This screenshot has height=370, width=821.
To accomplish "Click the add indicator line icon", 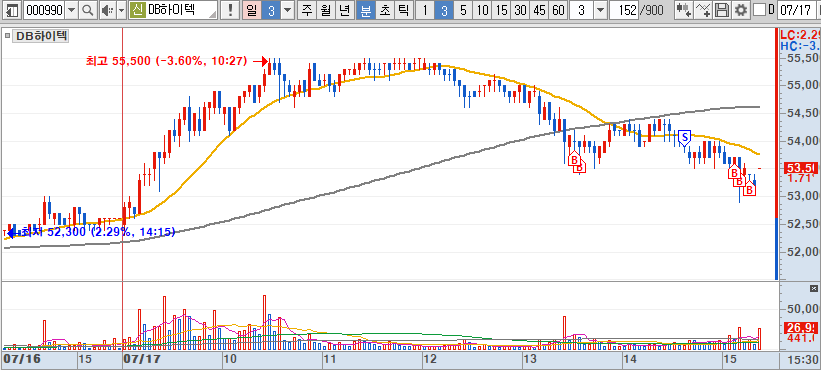I will (x=703, y=10).
